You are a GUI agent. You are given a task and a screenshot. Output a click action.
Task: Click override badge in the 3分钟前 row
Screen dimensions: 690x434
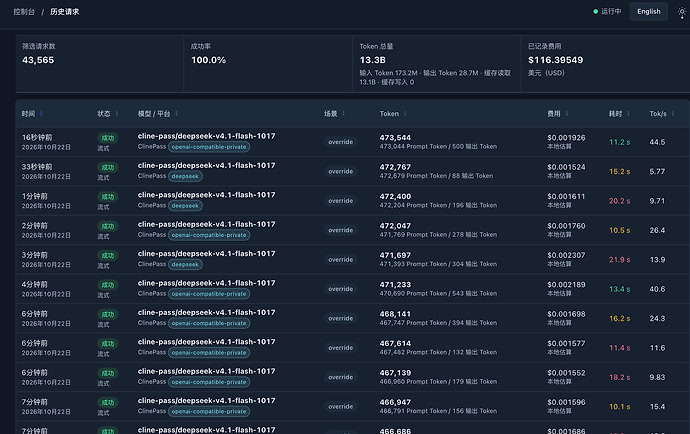point(341,260)
